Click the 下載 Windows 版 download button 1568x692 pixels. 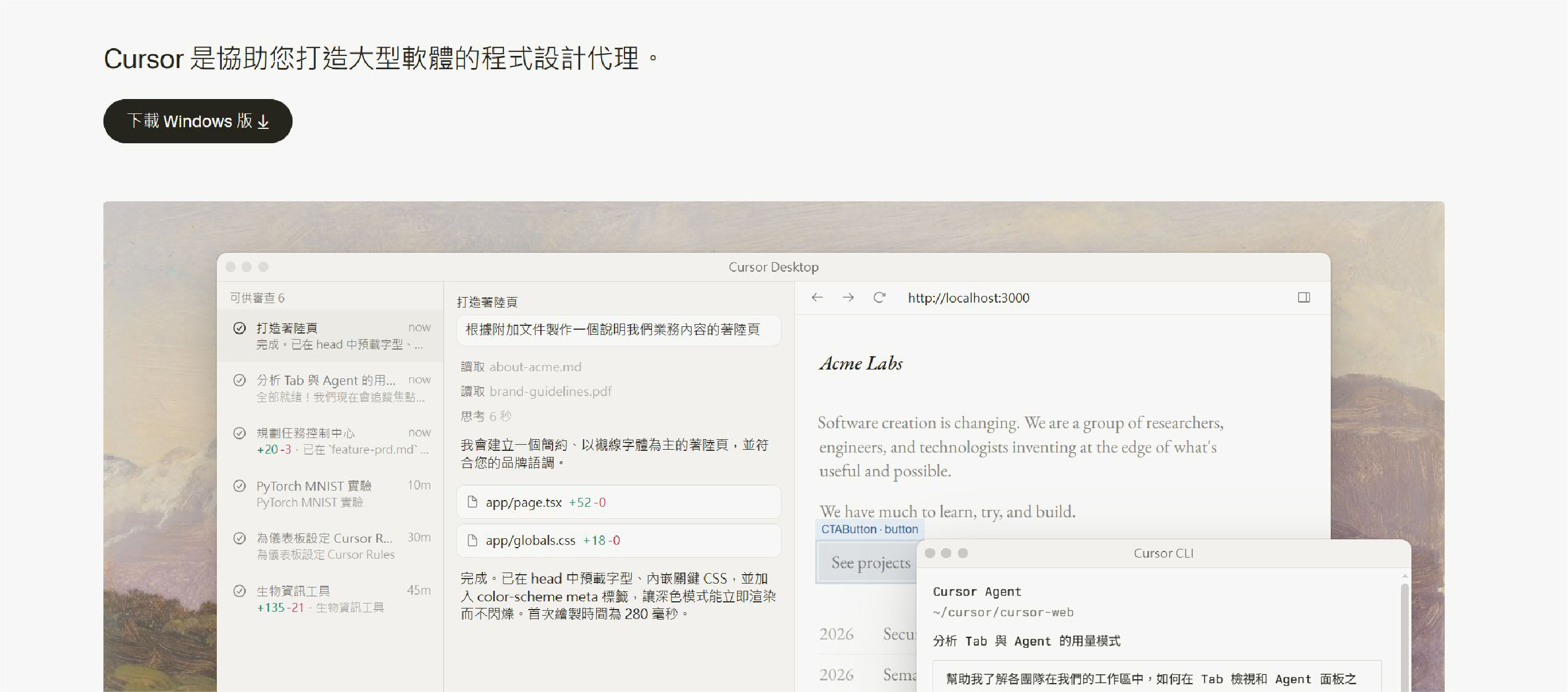coord(198,121)
